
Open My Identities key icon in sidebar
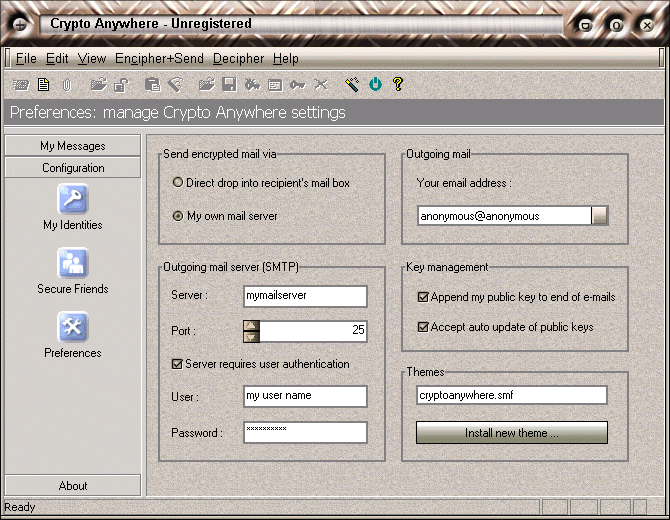(73, 199)
